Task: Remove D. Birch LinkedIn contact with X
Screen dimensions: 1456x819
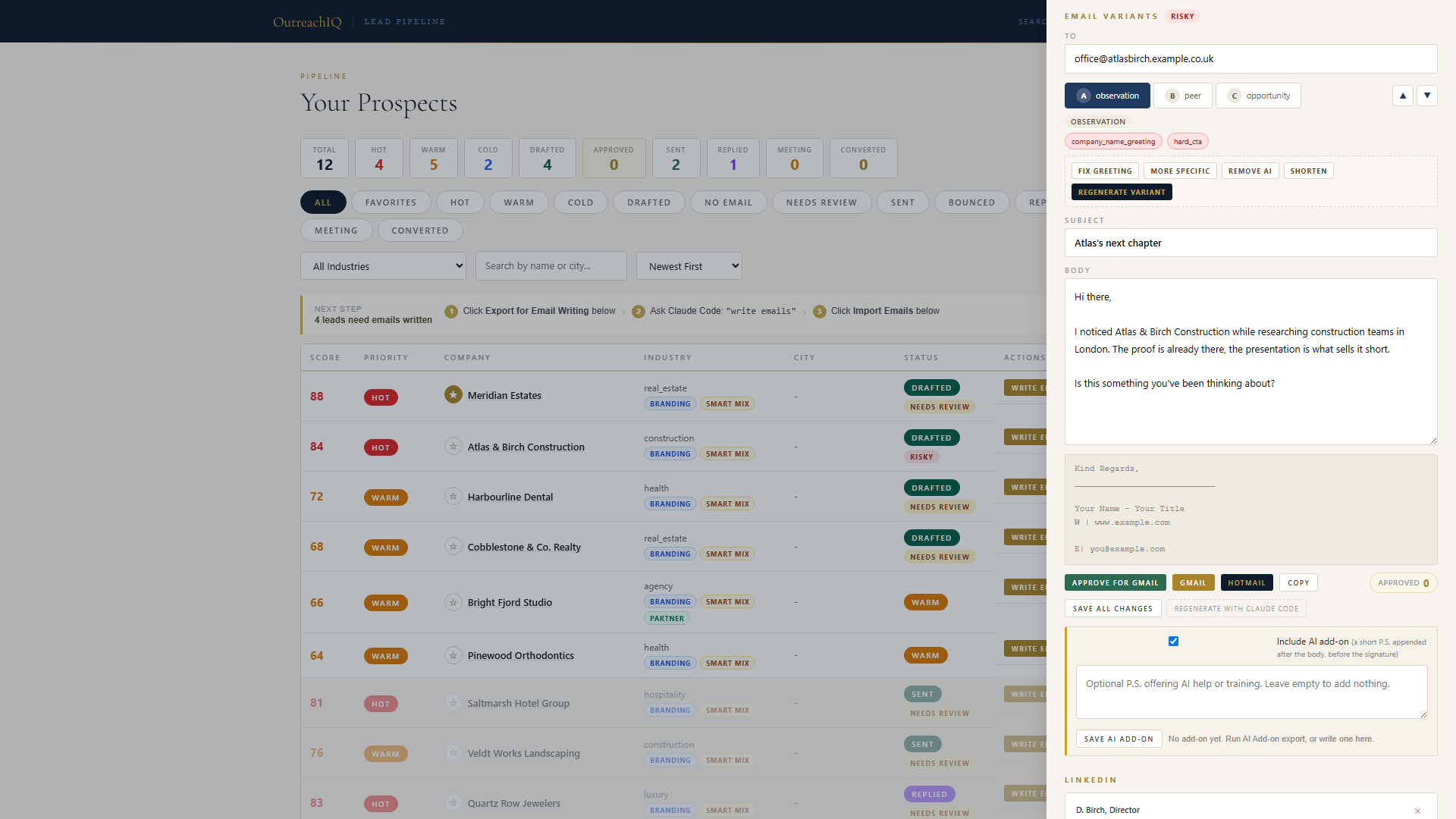Action: pos(1417,811)
